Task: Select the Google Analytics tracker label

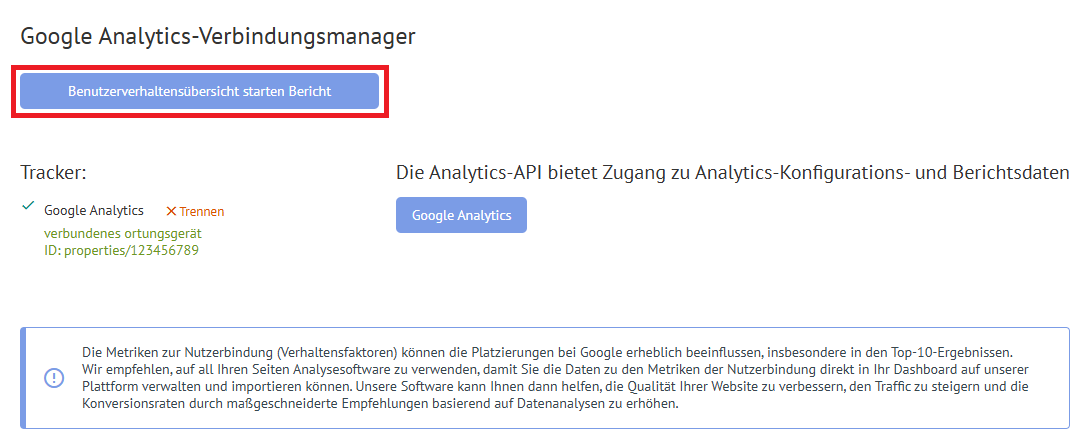Action: click(94, 211)
